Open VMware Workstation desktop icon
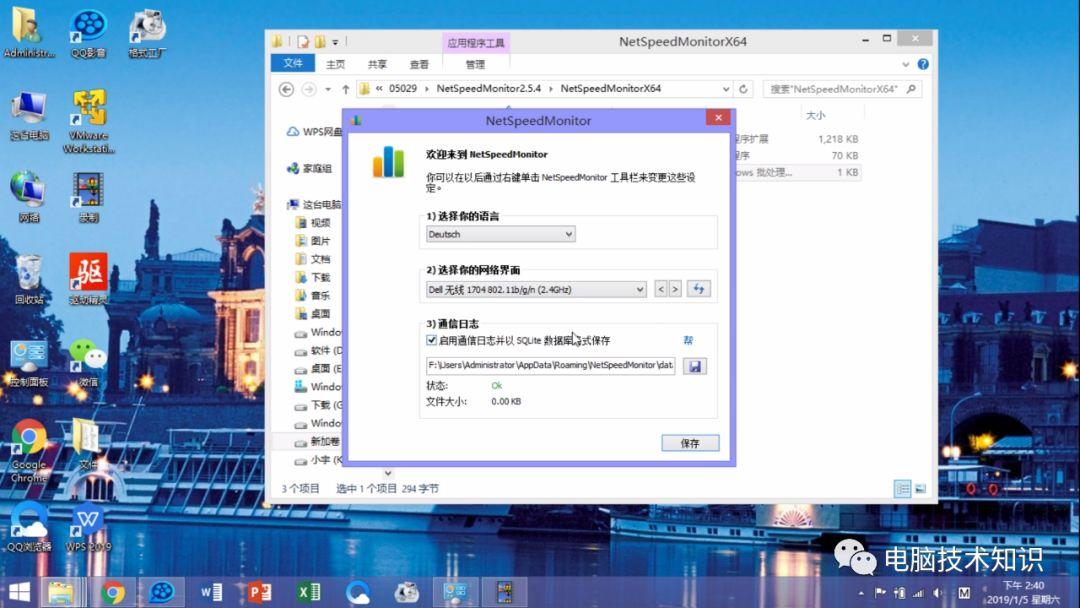This screenshot has height=608, width=1080. pos(88,122)
